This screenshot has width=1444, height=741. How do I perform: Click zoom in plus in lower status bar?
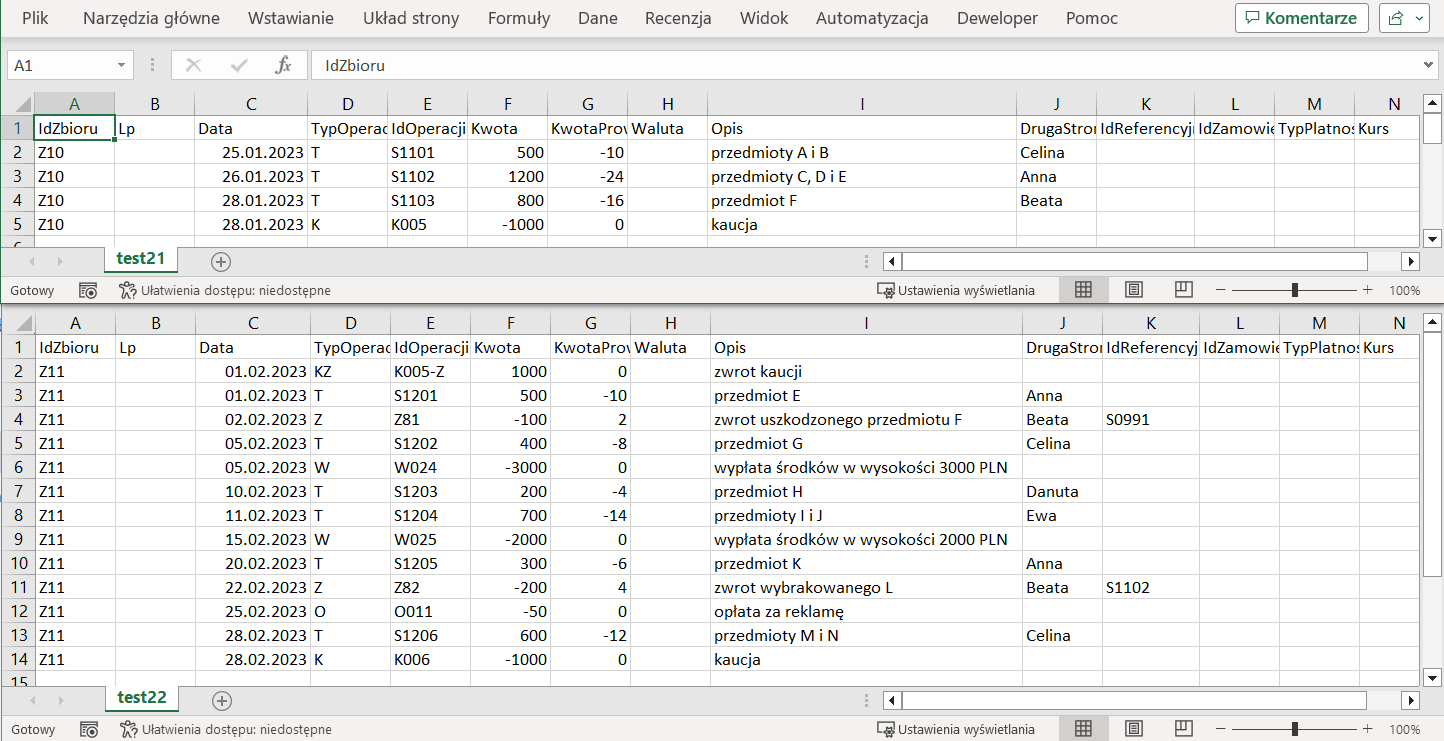[x=1367, y=729]
